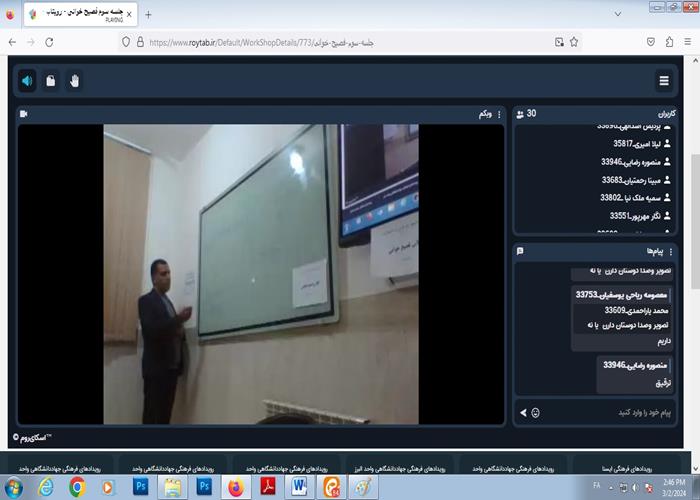
Task: Open the hamburger menu in the room toolbar
Action: pos(664,81)
